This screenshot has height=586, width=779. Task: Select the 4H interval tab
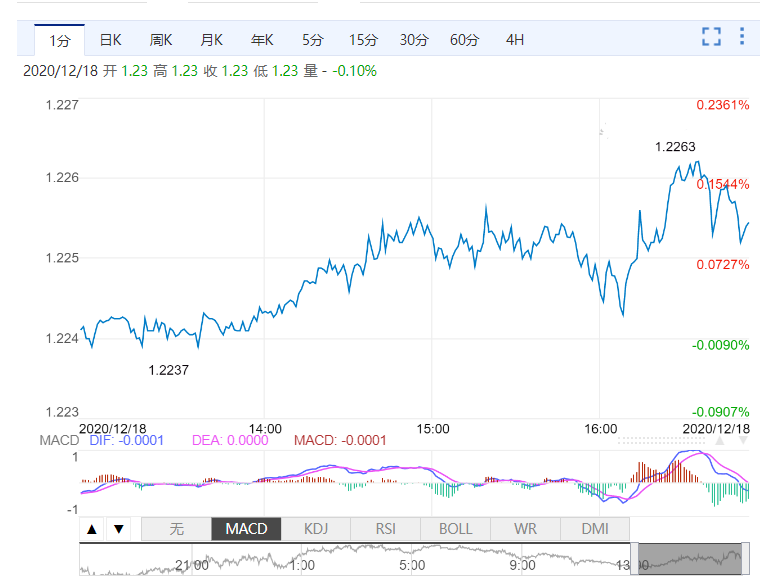coord(515,40)
